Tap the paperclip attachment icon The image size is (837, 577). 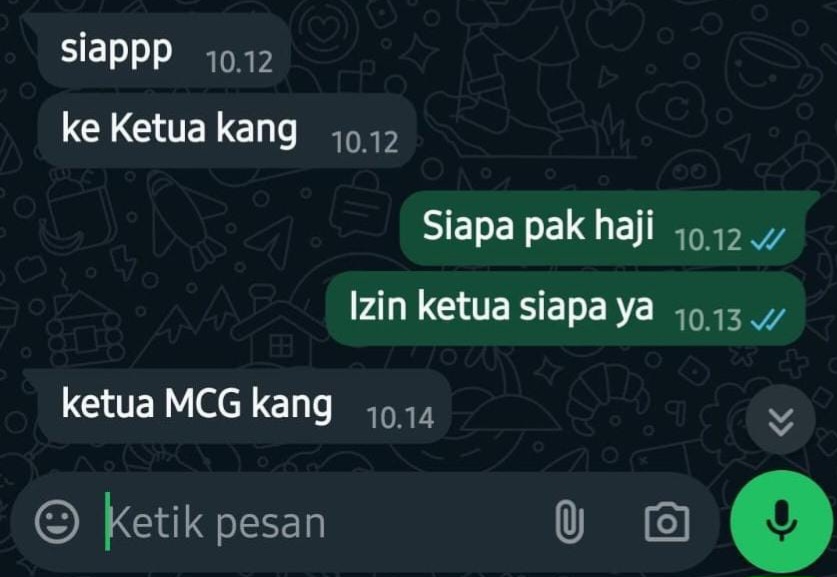tap(569, 521)
